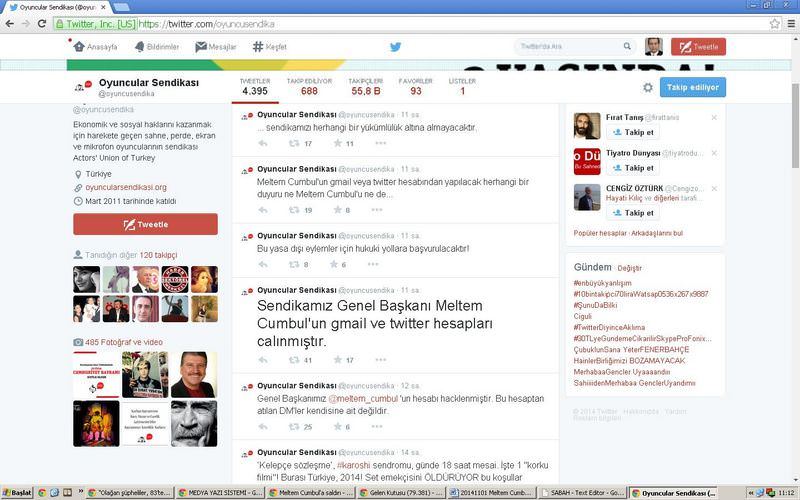
Task: Reply to the 'Bu yasa dışı eylemler' tweet
Action: pos(263,264)
